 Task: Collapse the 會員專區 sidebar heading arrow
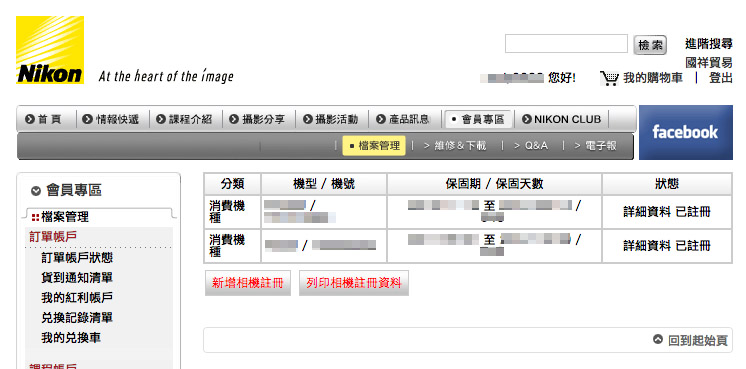pyautogui.click(x=36, y=191)
